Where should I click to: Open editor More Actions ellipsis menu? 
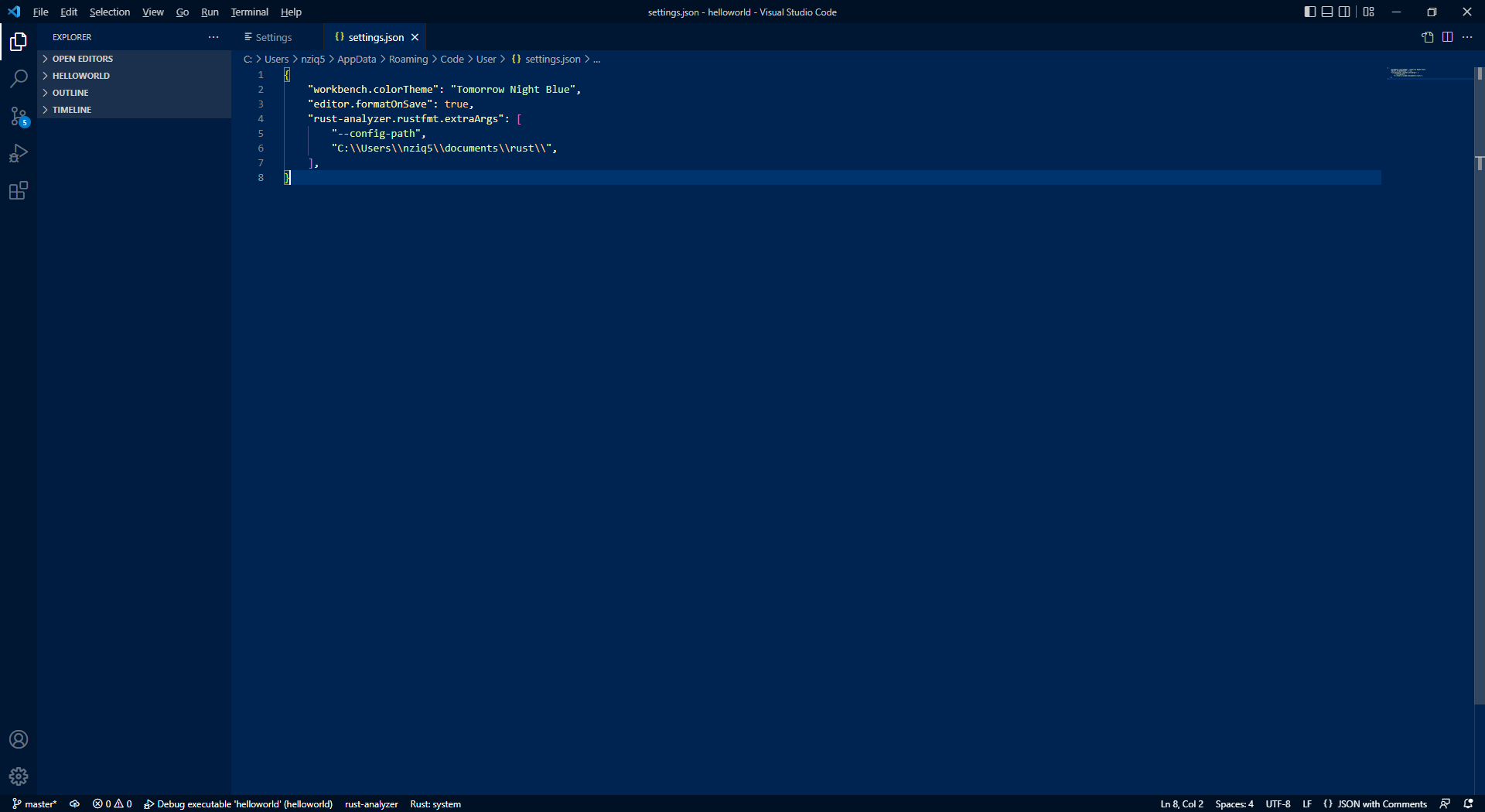[1467, 37]
